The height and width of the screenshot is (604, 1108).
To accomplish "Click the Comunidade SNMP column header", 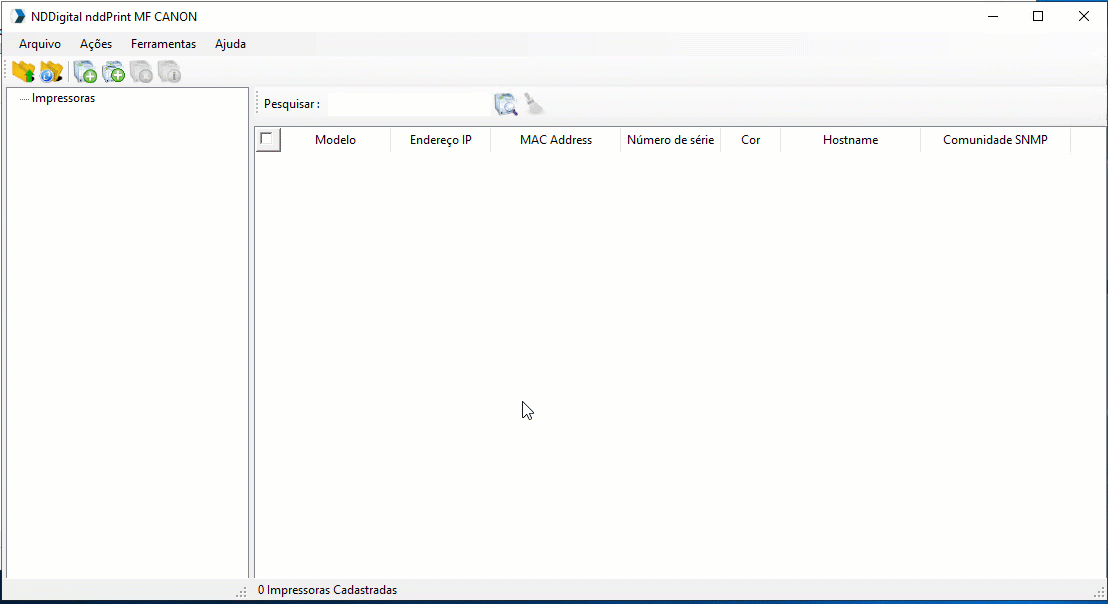I will click(x=995, y=140).
